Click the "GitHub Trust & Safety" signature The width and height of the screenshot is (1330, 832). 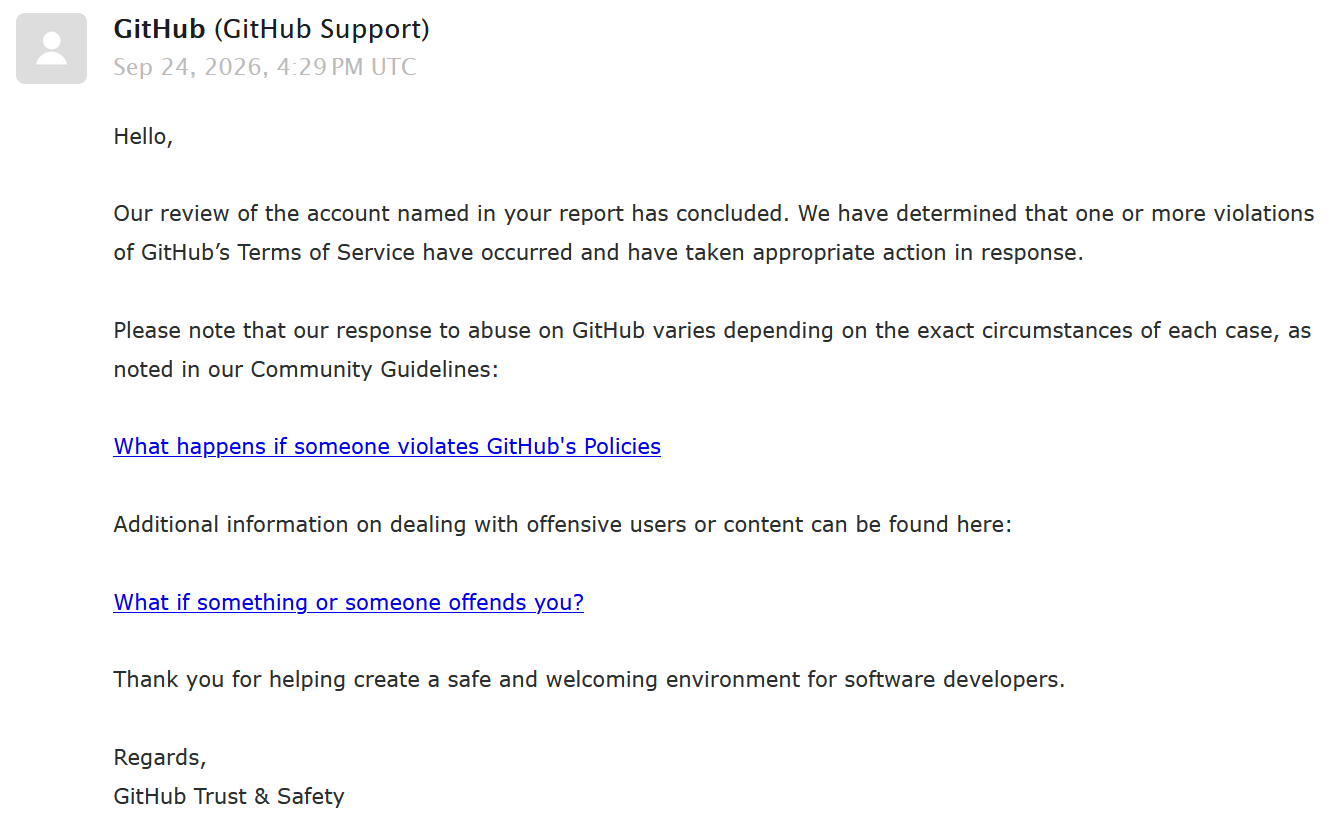point(229,797)
